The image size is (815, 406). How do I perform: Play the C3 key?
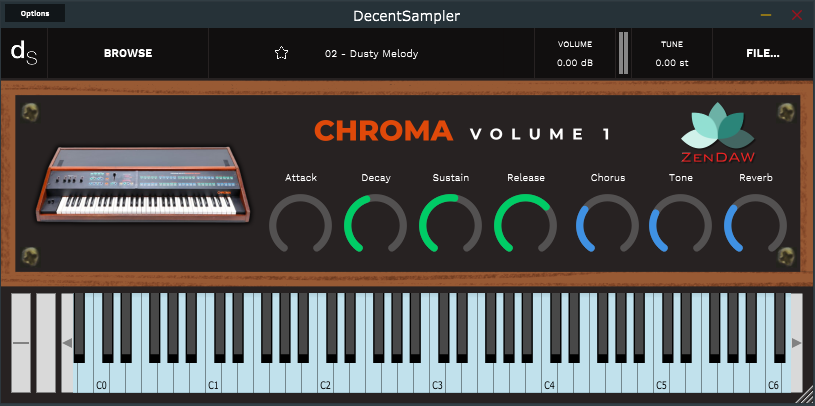click(x=437, y=379)
